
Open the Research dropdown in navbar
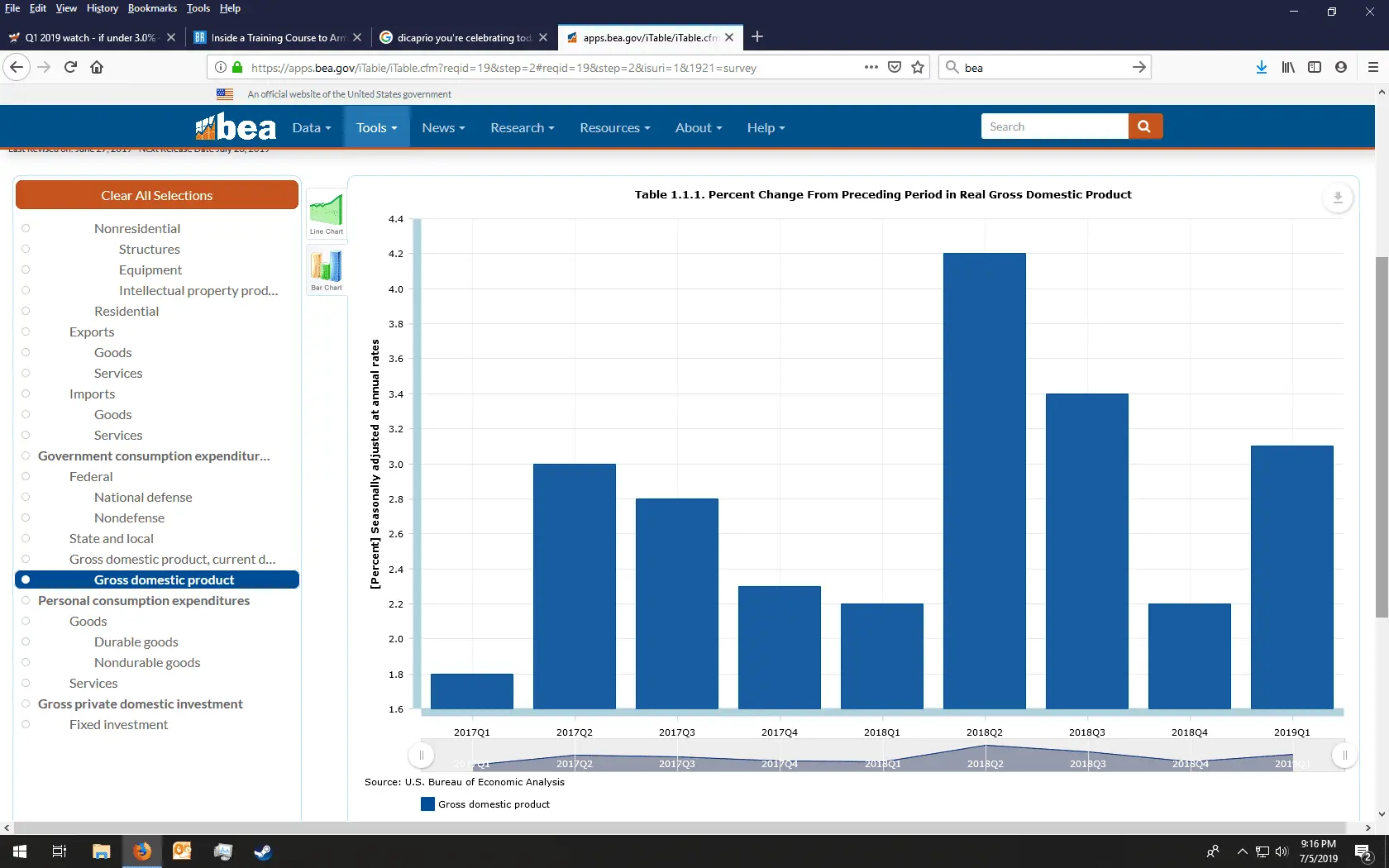click(x=522, y=127)
